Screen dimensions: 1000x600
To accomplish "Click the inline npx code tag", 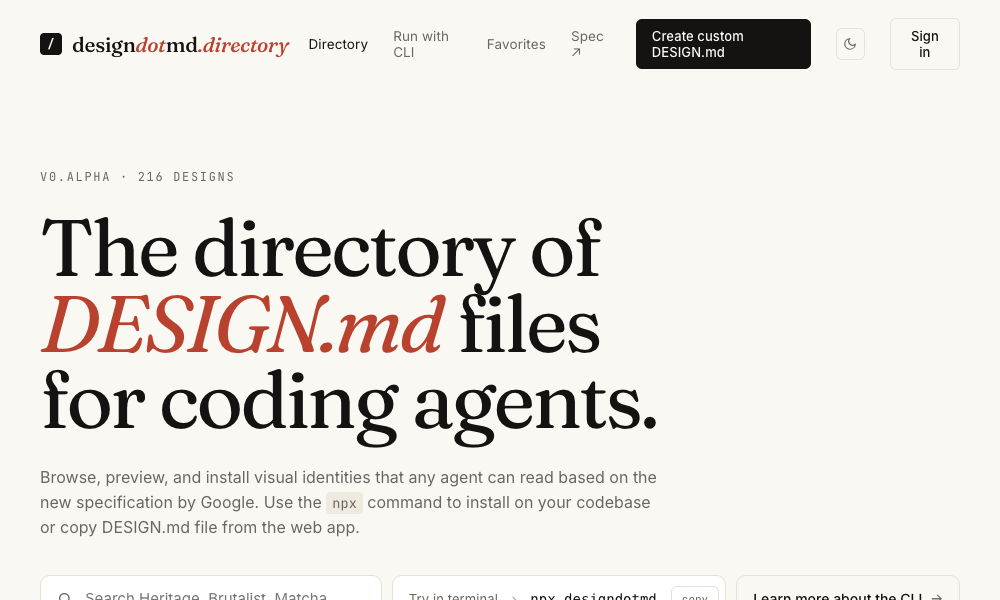I will [x=344, y=503].
